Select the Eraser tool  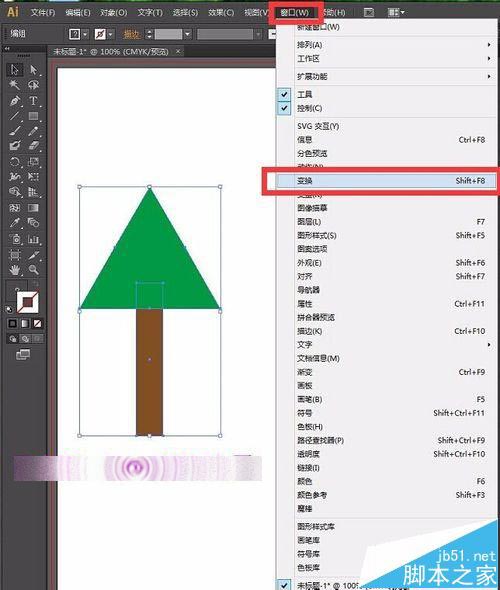[x=33, y=146]
